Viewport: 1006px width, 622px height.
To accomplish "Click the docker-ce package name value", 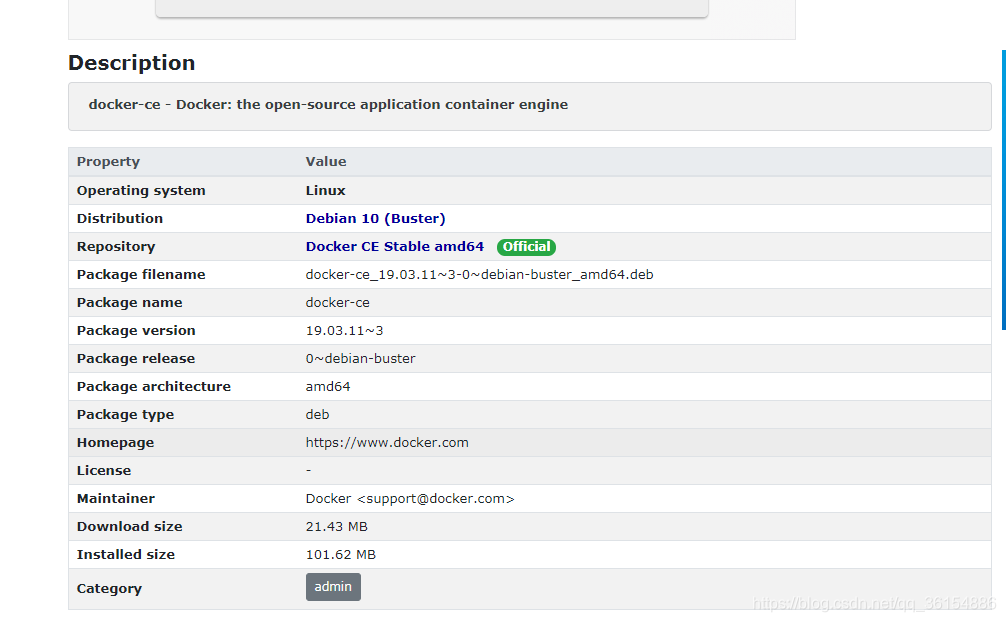I will click(x=337, y=302).
